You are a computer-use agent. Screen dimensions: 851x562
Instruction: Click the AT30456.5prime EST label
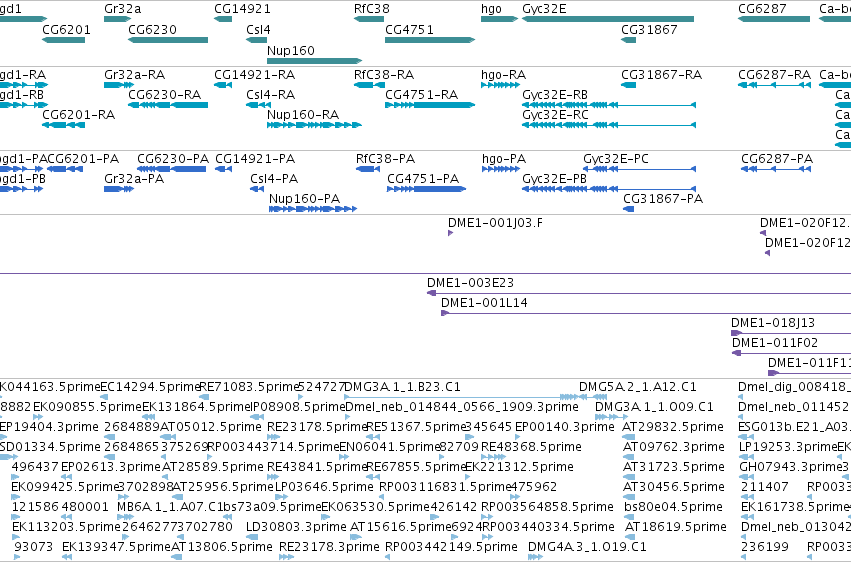[674, 487]
